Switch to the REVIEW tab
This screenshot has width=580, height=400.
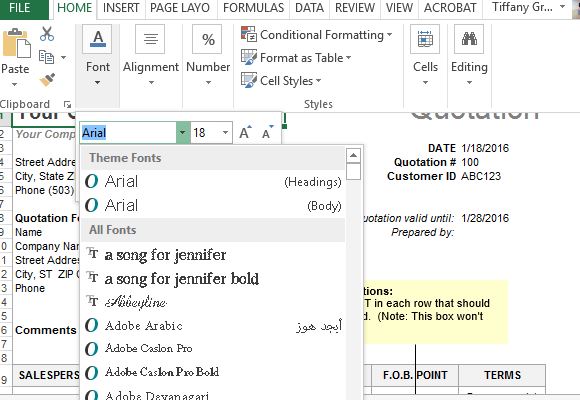click(354, 8)
